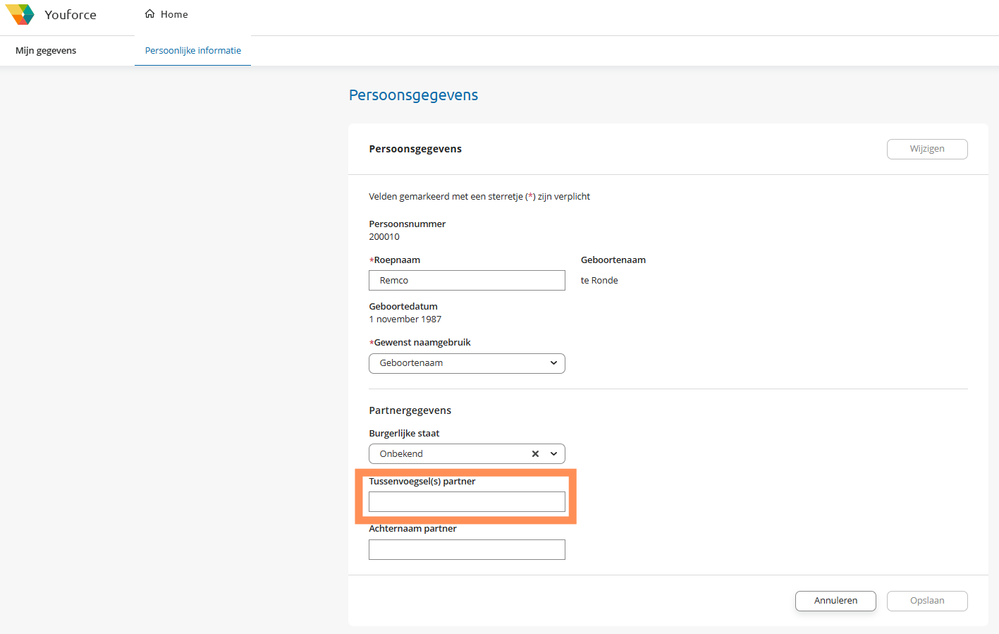Click the Home house icon
Viewport: 999px width, 634px height.
tap(150, 15)
